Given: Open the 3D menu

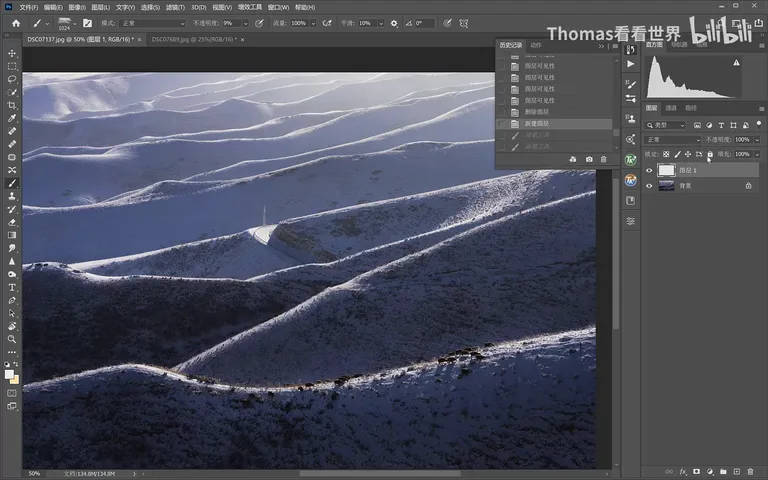Looking at the screenshot, I should [x=198, y=7].
